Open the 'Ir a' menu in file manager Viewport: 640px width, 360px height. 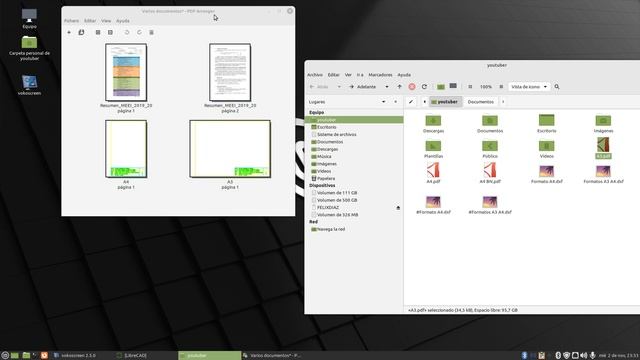pos(360,75)
